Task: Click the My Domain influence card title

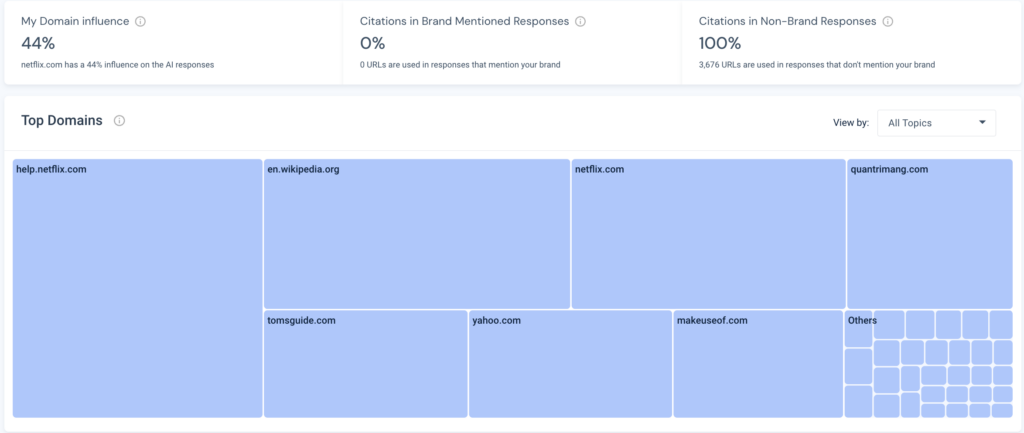Action: coord(76,21)
